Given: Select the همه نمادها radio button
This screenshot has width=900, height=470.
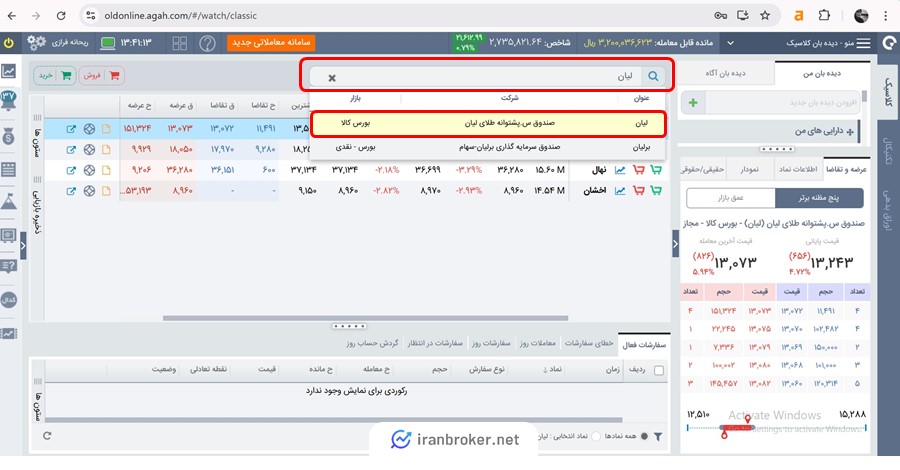Looking at the screenshot, I should 644,436.
